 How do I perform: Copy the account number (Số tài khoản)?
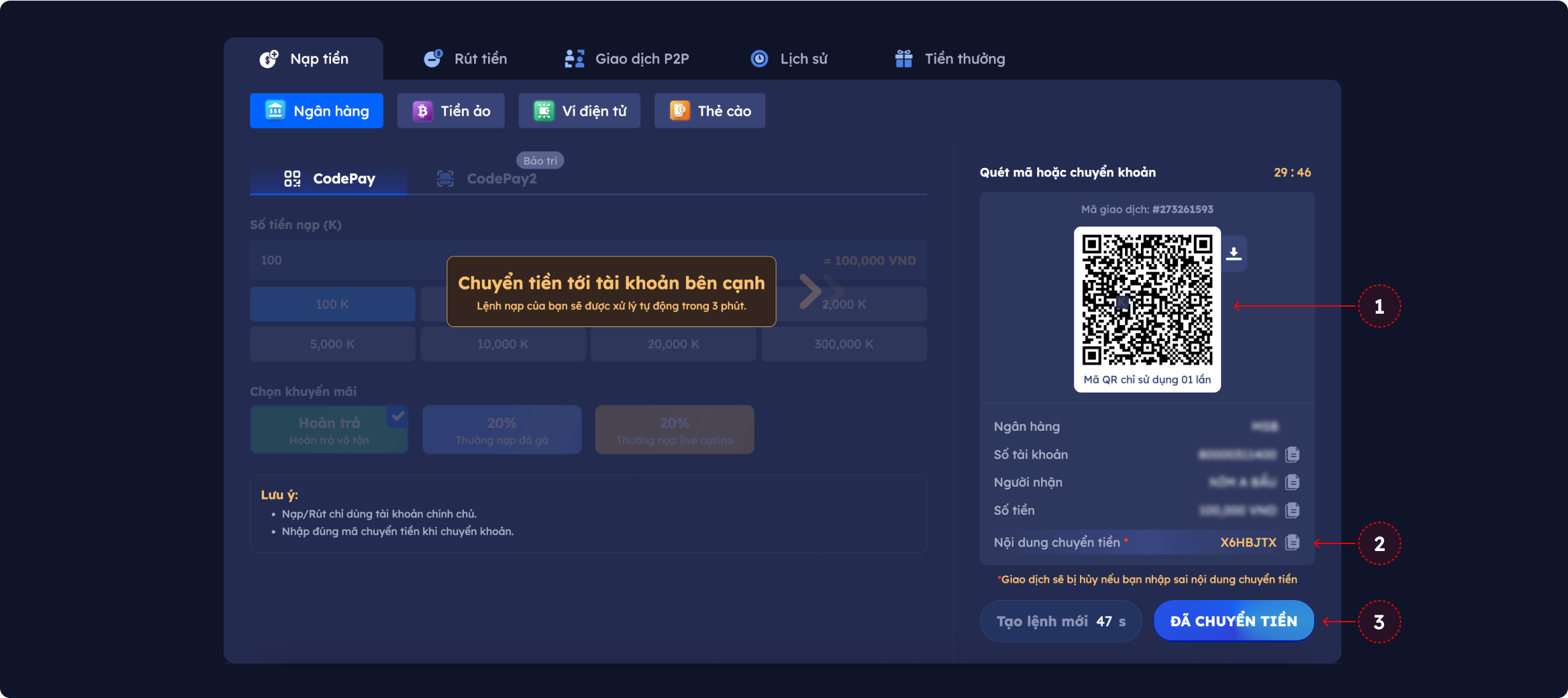[1292, 454]
